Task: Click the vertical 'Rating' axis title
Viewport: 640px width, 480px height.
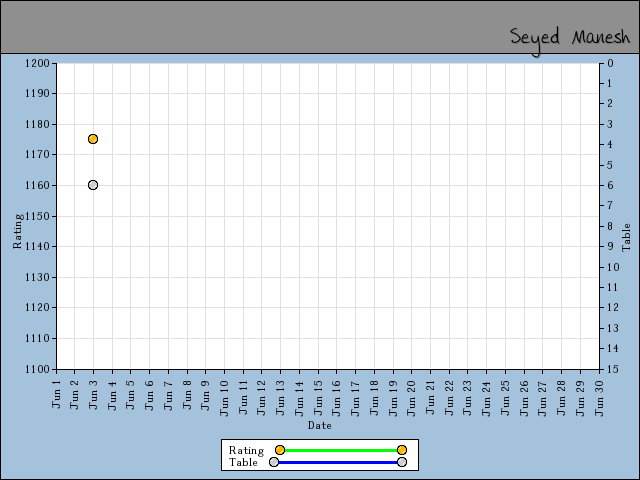Action: tap(18, 231)
